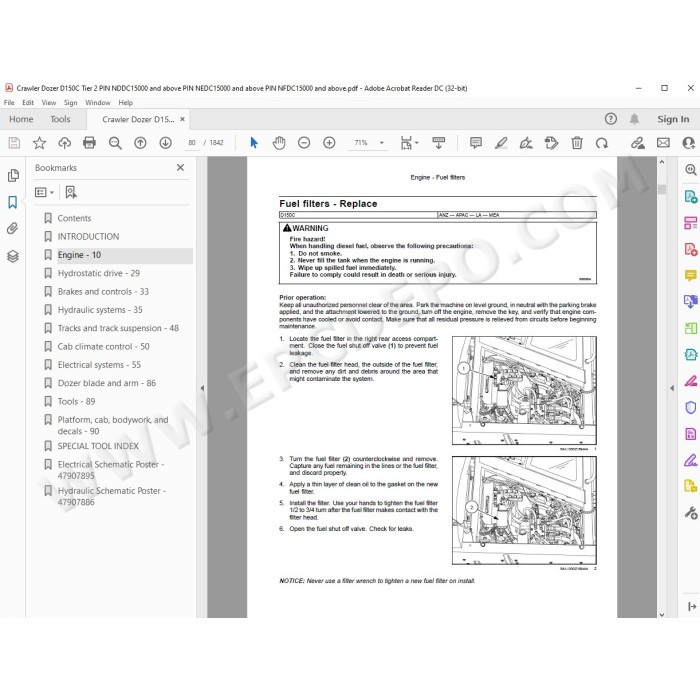Collapse left navigation pane arrow
700x700 pixels.
click(x=202, y=388)
